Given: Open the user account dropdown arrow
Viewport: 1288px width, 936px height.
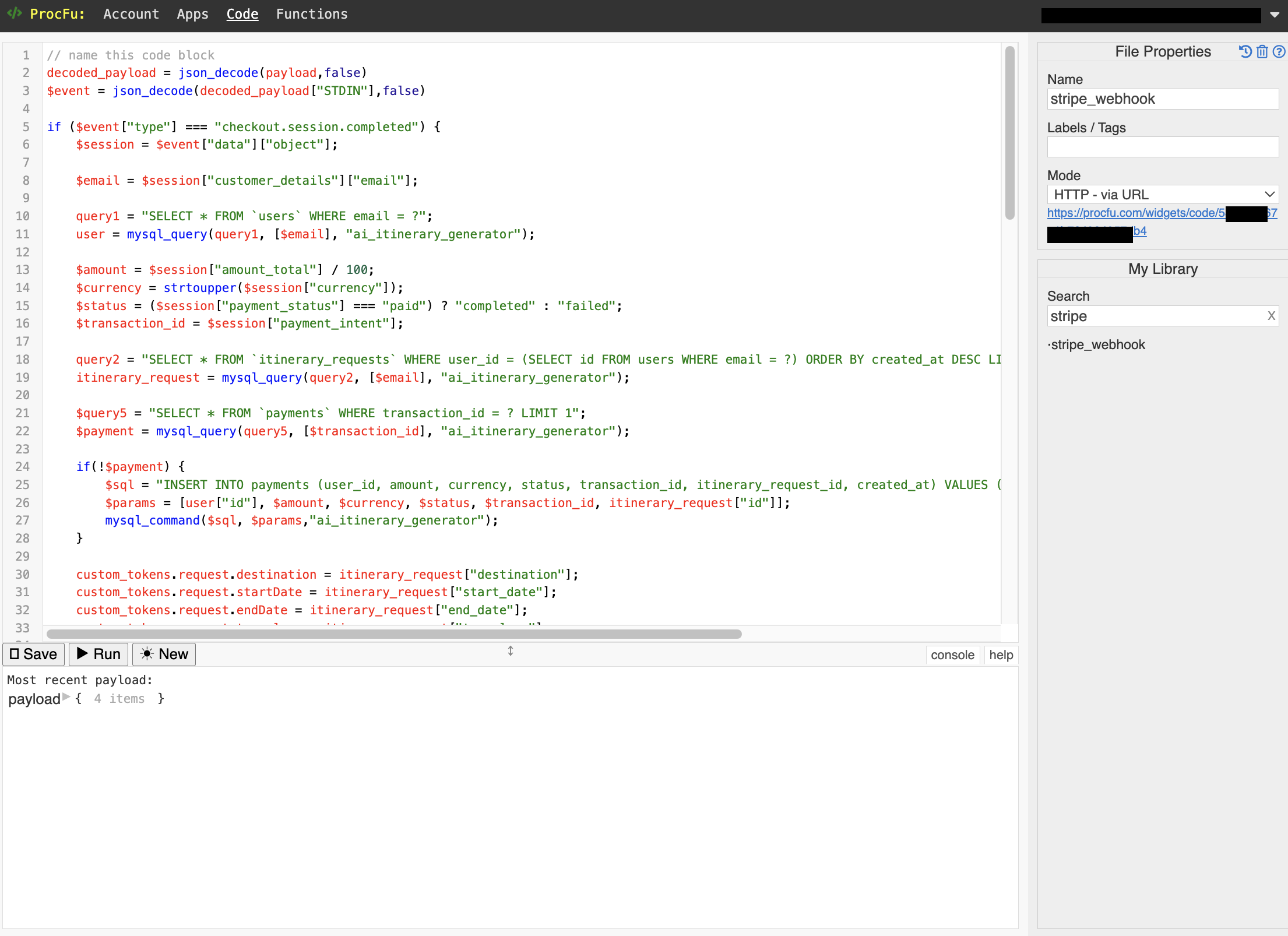Looking at the screenshot, I should pos(1274,15).
